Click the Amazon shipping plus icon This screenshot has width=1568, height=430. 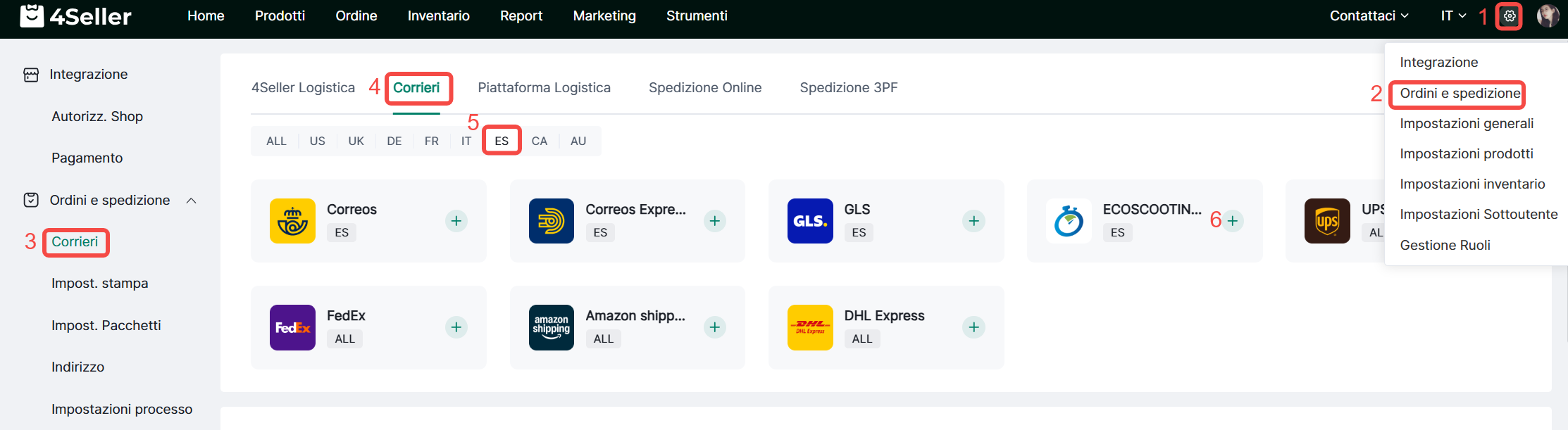point(715,327)
